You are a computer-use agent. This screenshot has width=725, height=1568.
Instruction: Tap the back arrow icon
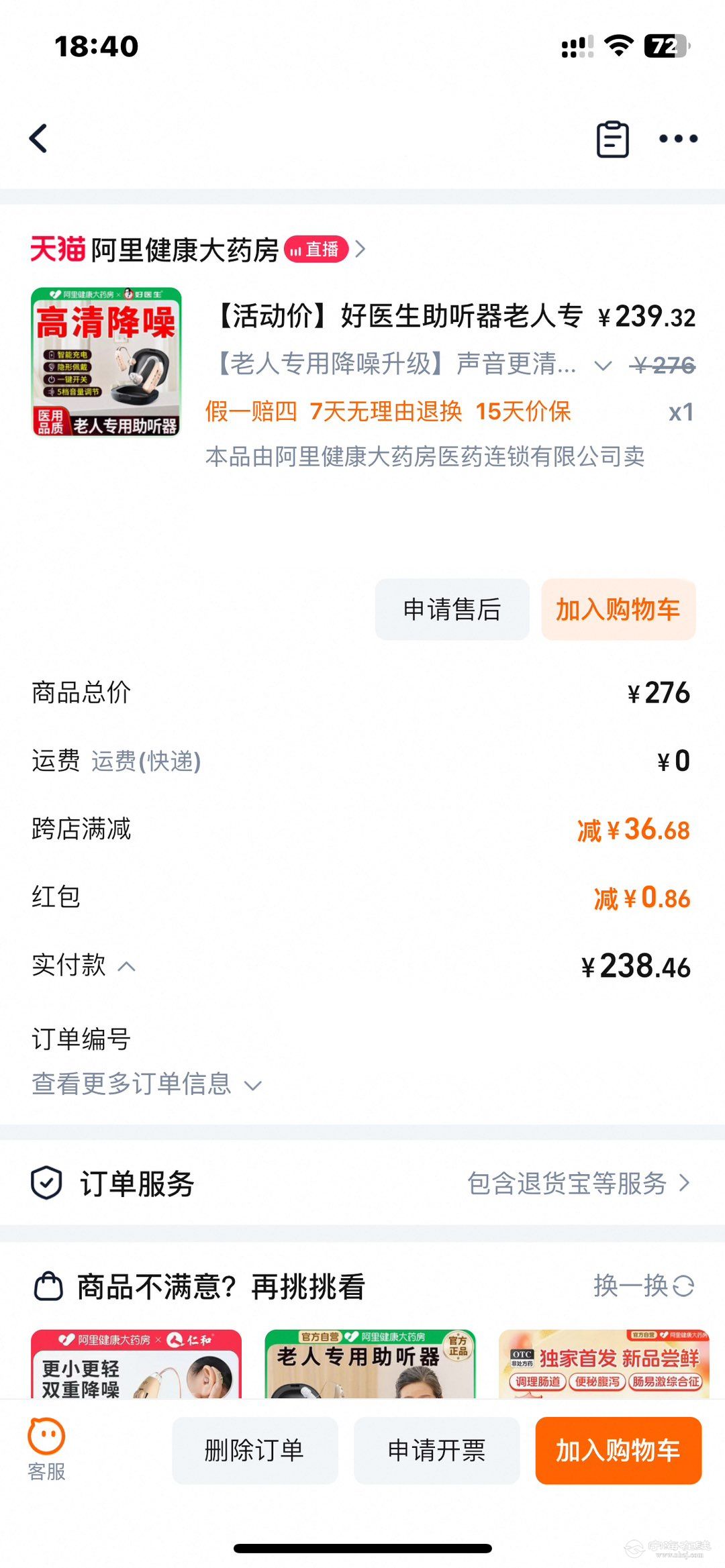[39, 139]
